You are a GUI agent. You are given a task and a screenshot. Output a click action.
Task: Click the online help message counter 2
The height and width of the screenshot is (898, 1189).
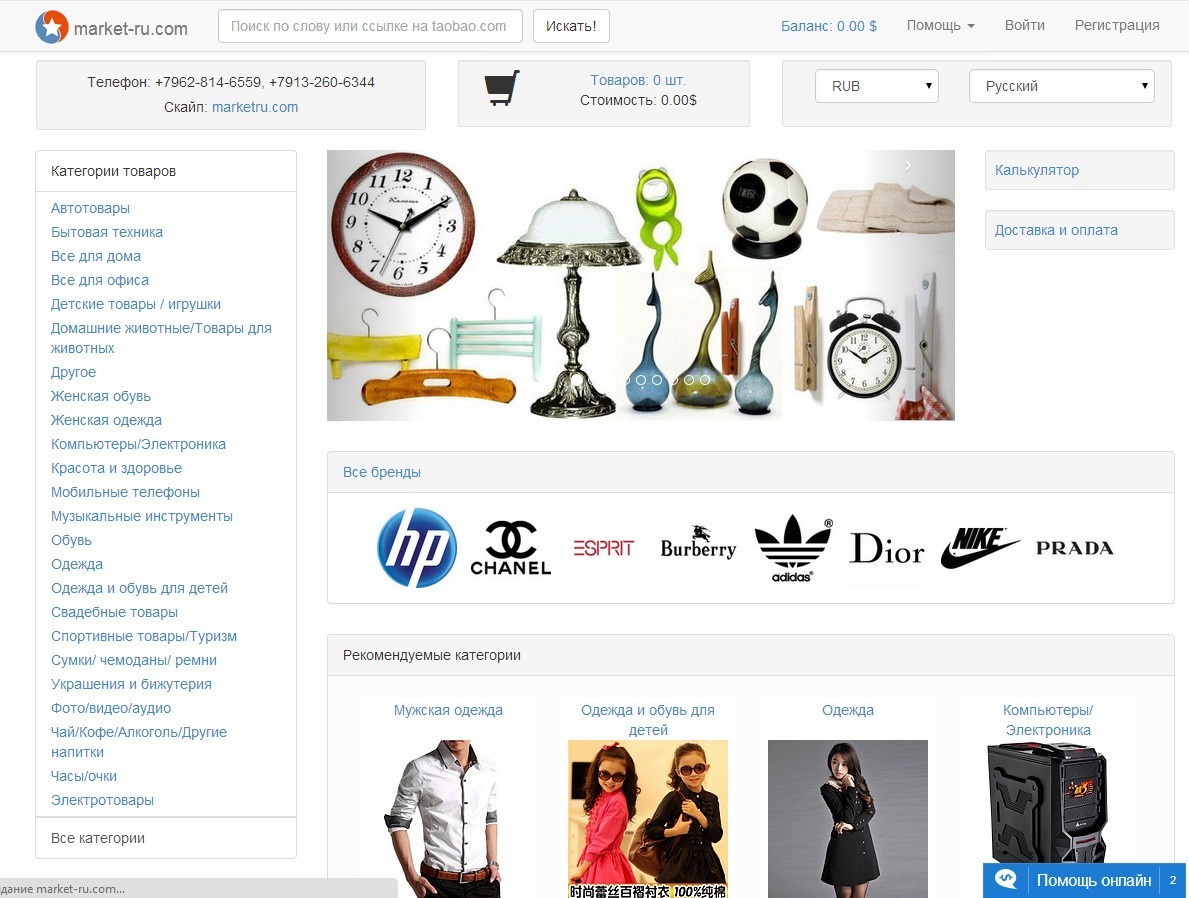coord(1172,881)
